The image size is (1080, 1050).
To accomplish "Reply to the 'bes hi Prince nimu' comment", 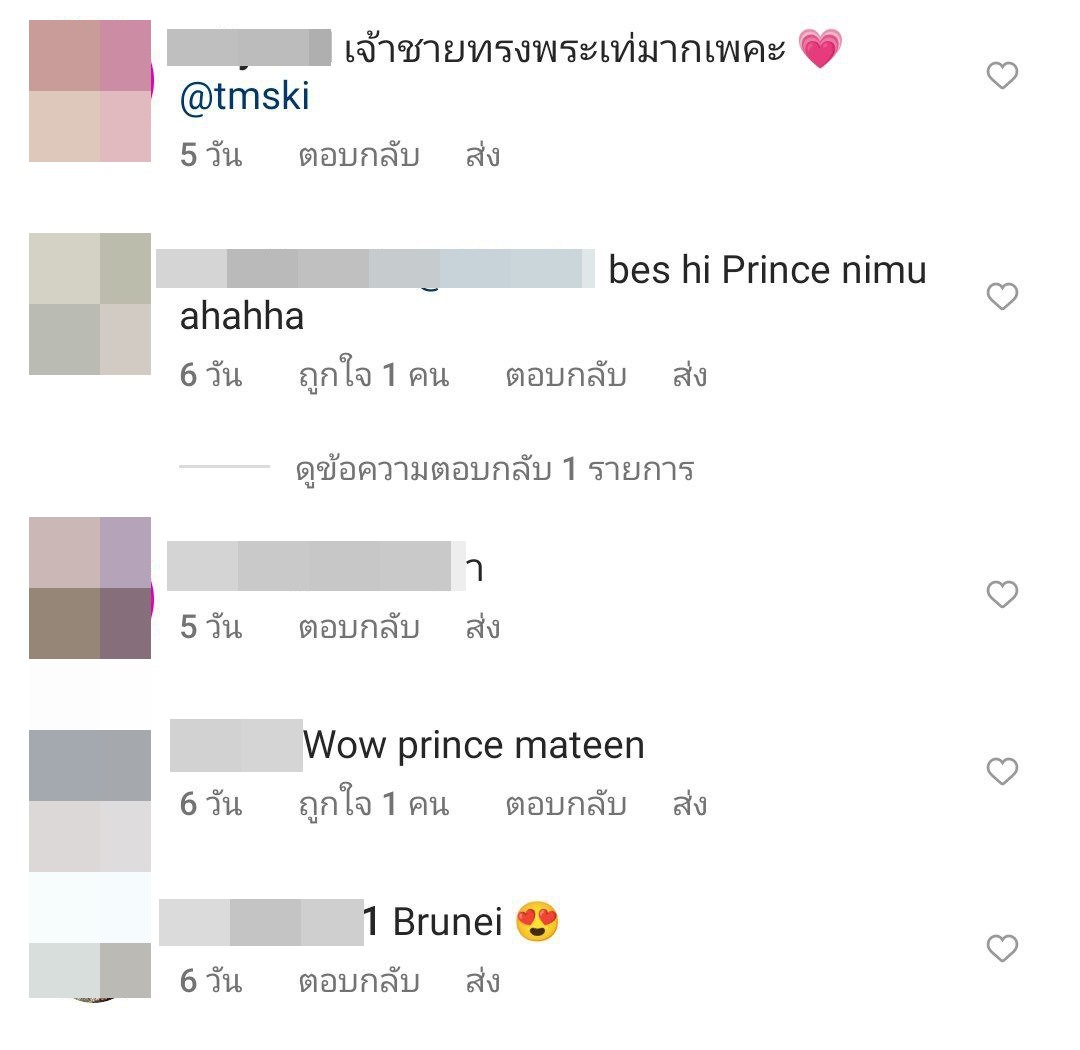I will tap(565, 376).
